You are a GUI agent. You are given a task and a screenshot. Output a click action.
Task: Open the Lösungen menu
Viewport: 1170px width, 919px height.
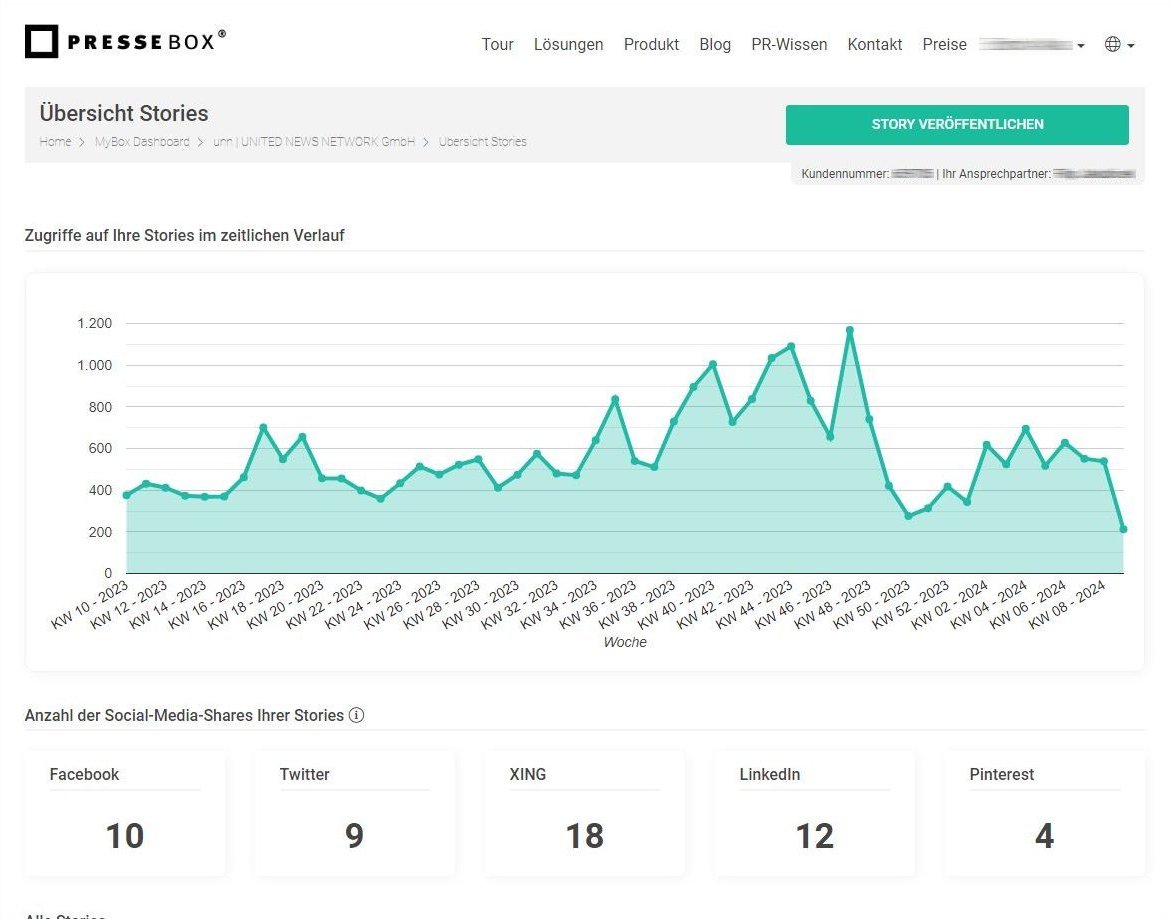[x=568, y=45]
